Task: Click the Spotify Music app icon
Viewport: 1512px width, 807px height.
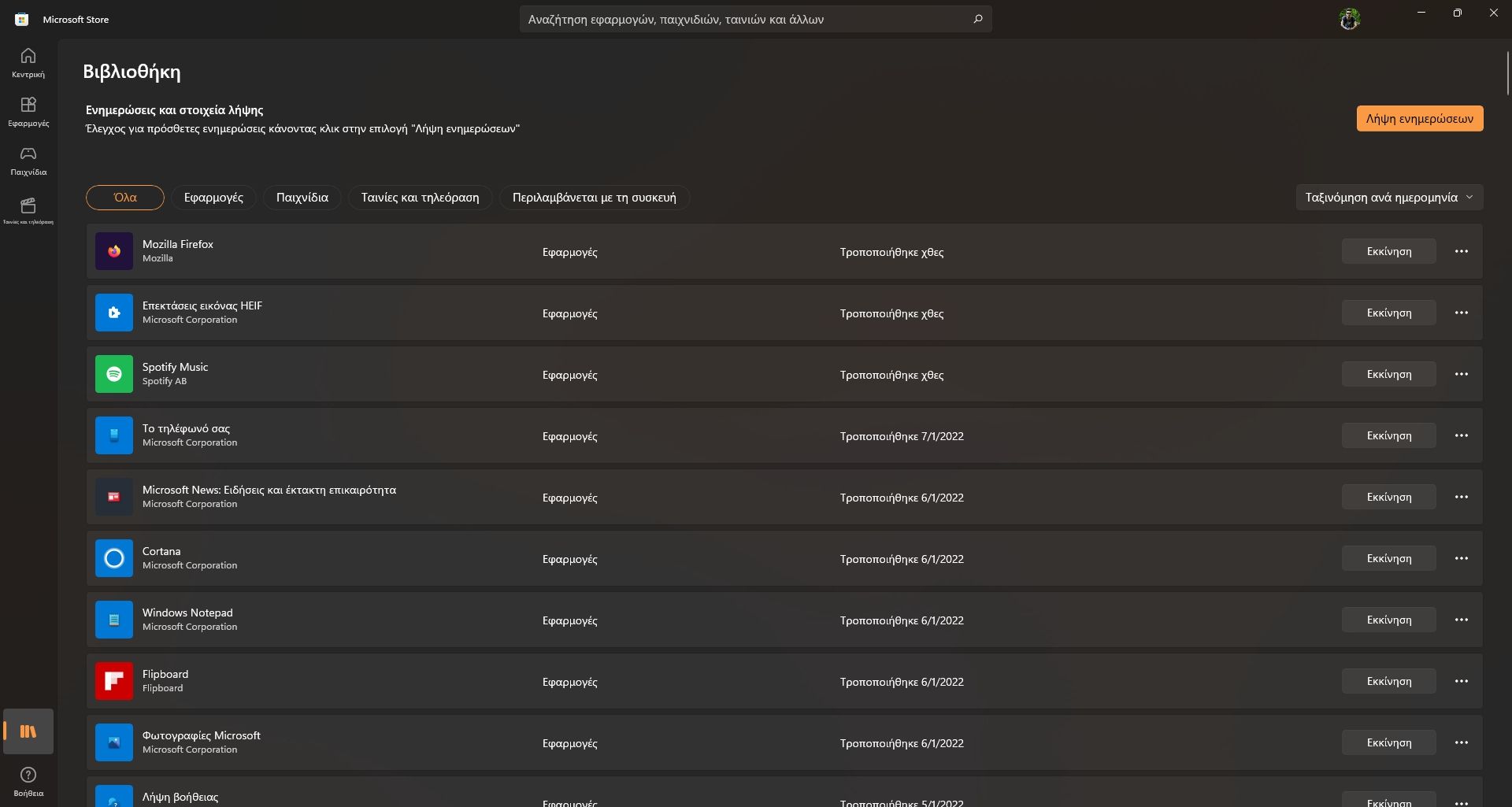Action: point(113,374)
